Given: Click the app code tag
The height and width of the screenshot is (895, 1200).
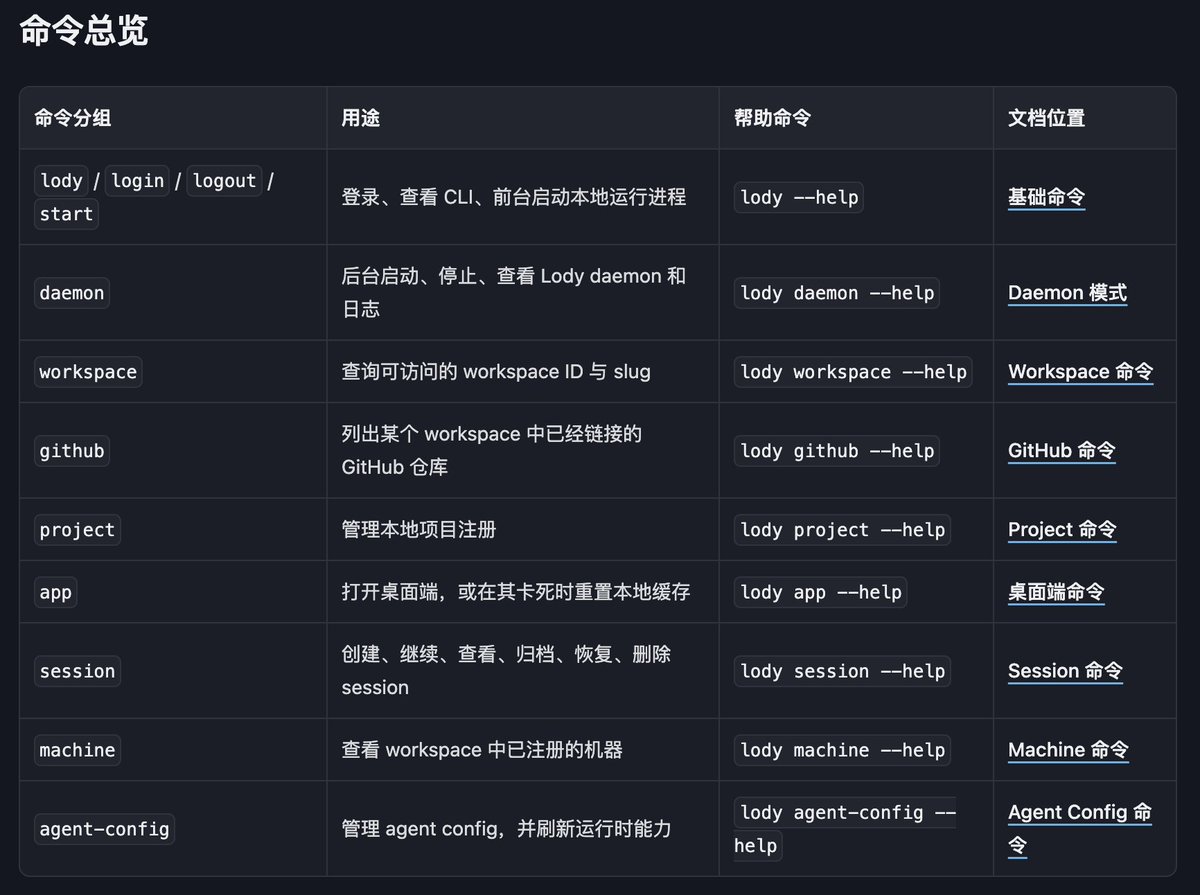Looking at the screenshot, I should pyautogui.click(x=55, y=592).
